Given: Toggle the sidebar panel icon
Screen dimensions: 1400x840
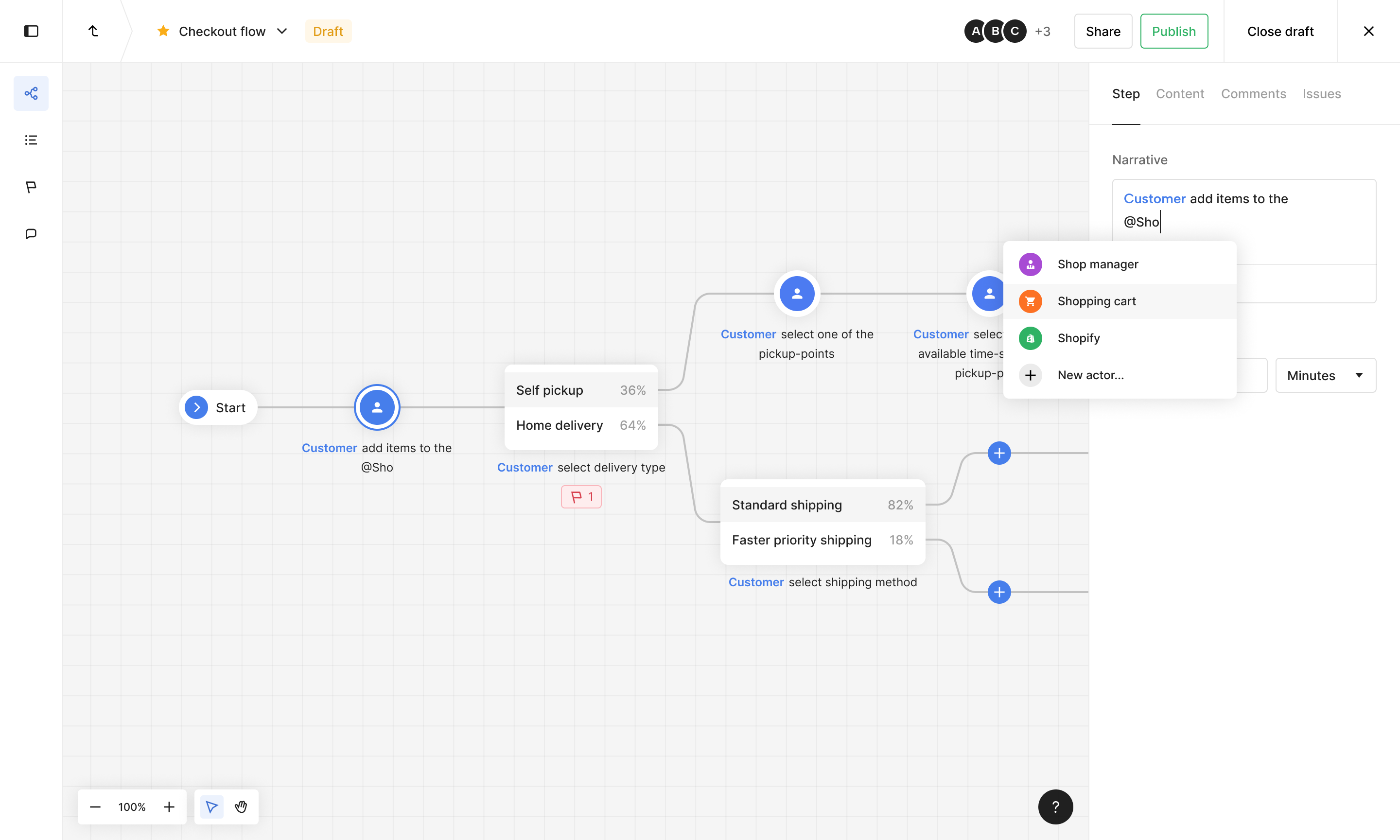Looking at the screenshot, I should tap(31, 31).
